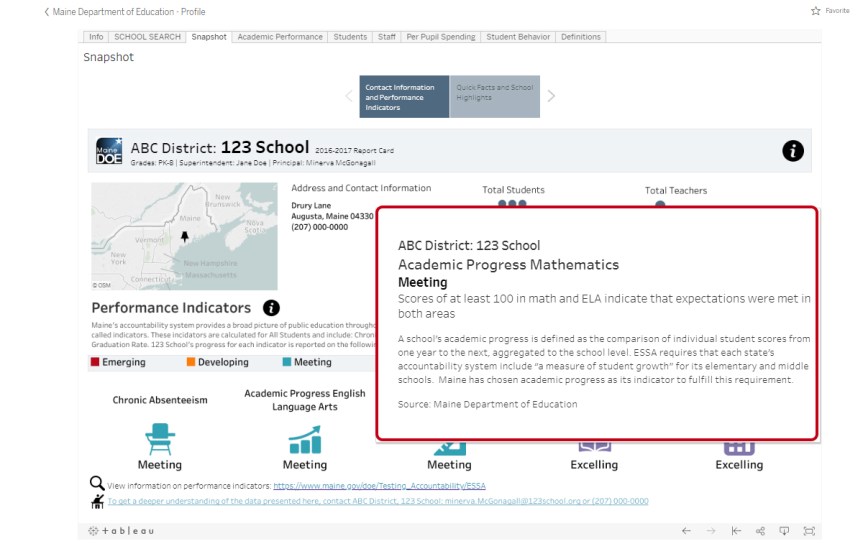Go to previous story point with left chevron

pyautogui.click(x=348, y=97)
